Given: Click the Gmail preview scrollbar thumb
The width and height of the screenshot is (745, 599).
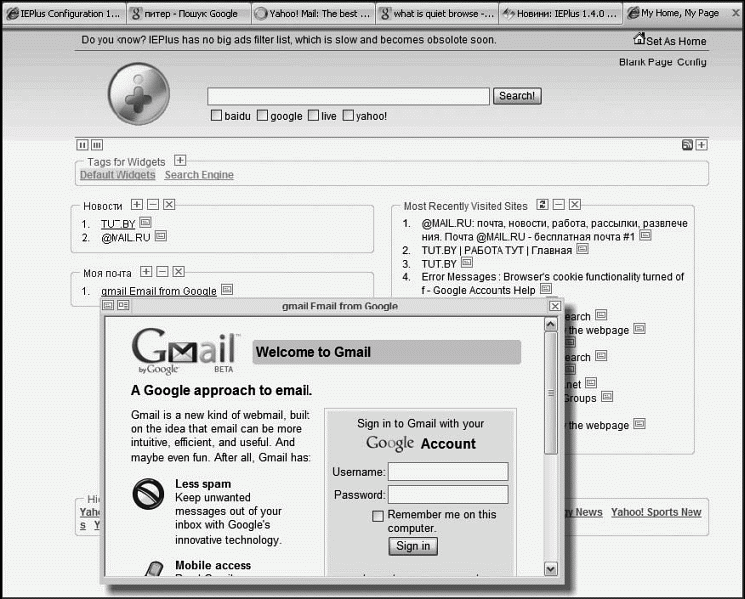Looking at the screenshot, I should [551, 393].
